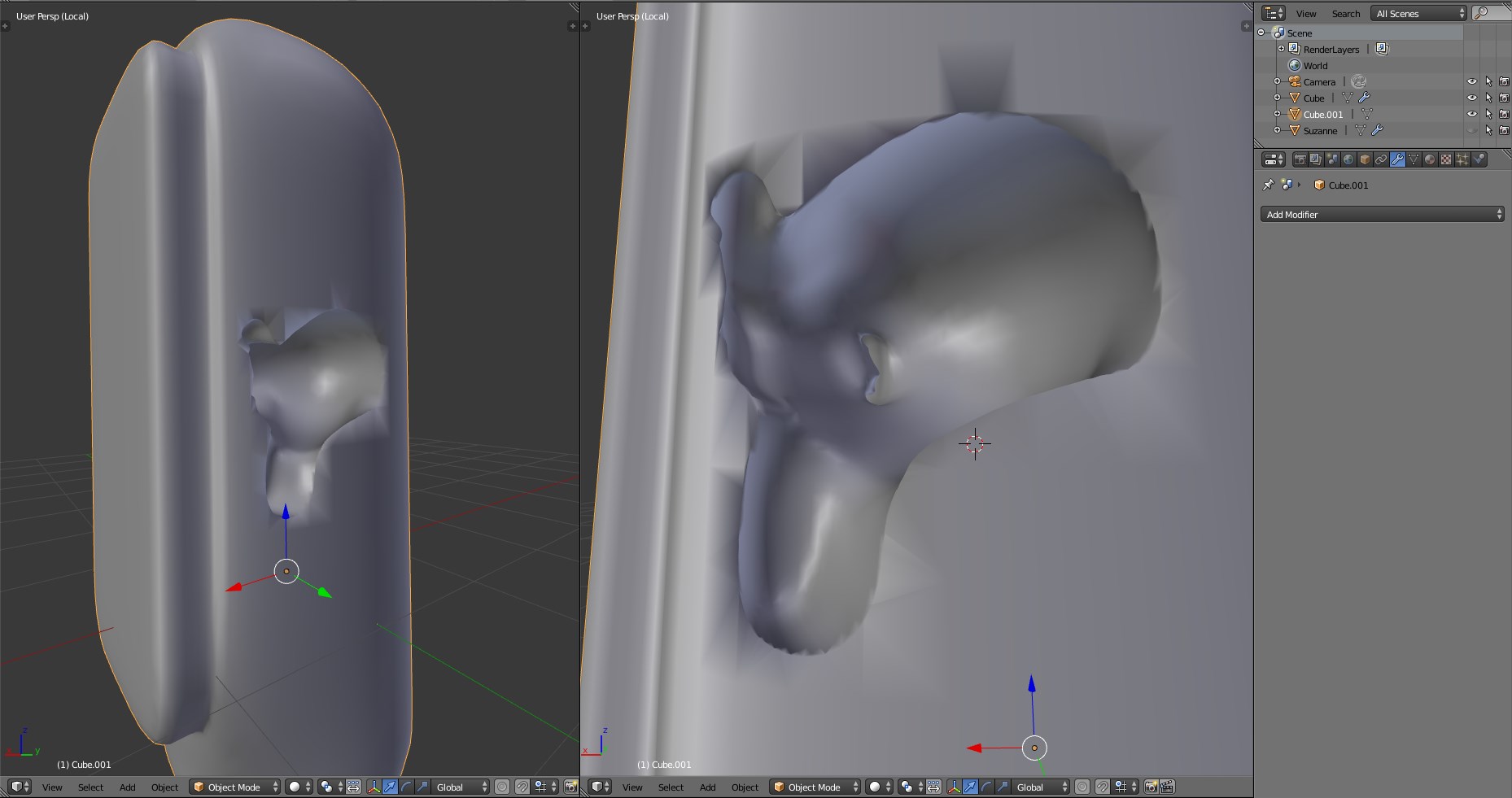Open the Render properties tab icon

tap(1300, 159)
